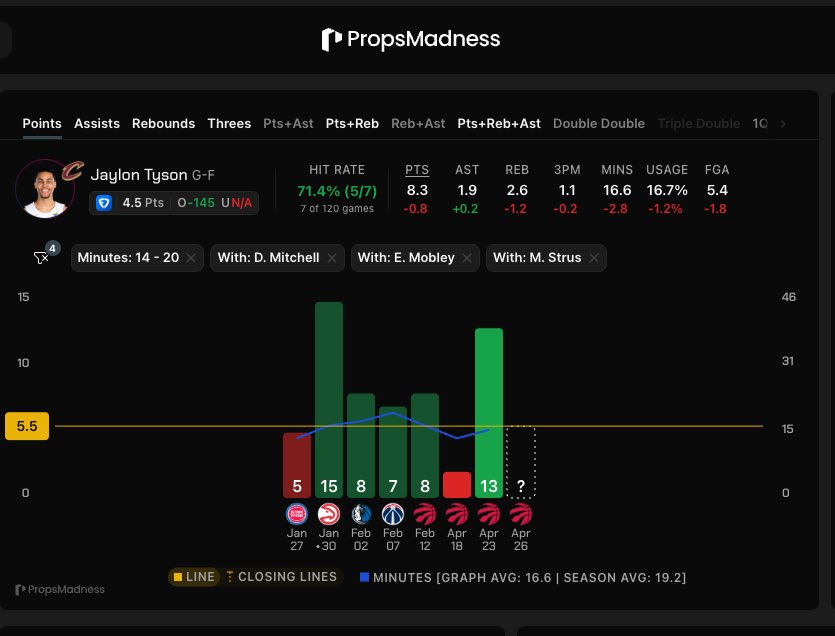Screen dimensions: 835x636
Task: Click the PropsMadness logo at the top
Action: pos(411,39)
